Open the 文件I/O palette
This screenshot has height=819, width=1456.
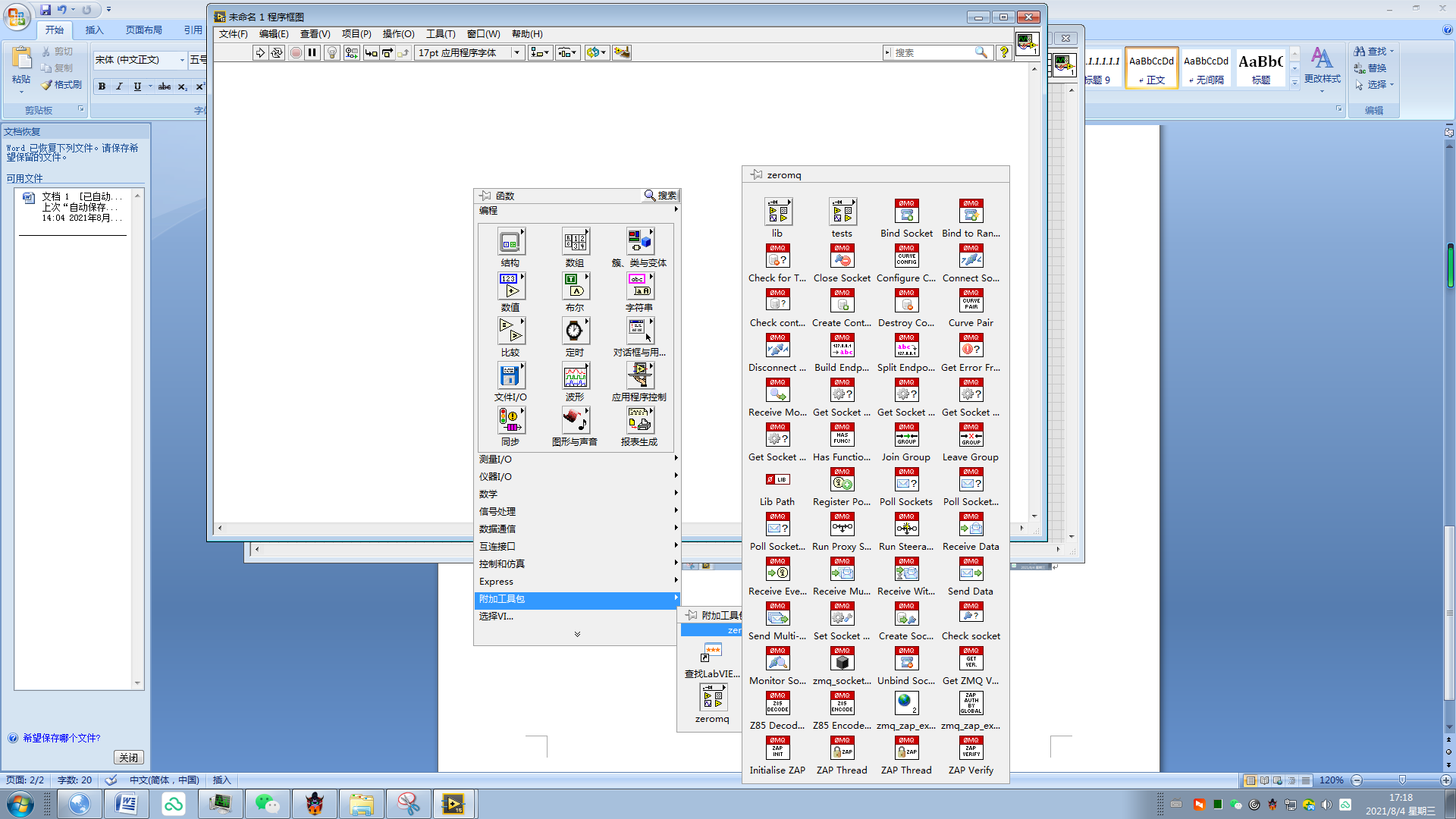[x=511, y=375]
